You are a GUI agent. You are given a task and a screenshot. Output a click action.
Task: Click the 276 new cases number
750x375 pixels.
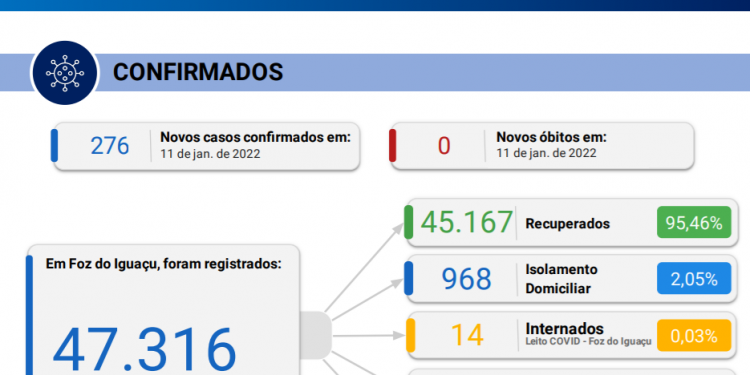click(x=110, y=146)
